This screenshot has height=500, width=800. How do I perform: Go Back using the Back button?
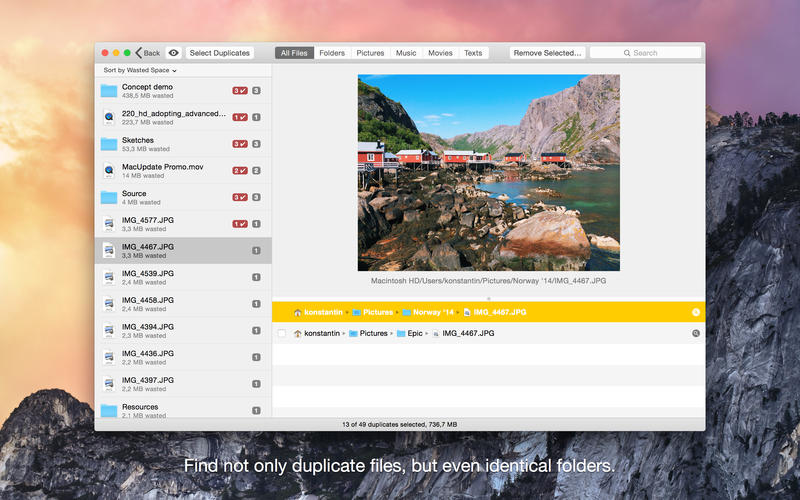[147, 53]
